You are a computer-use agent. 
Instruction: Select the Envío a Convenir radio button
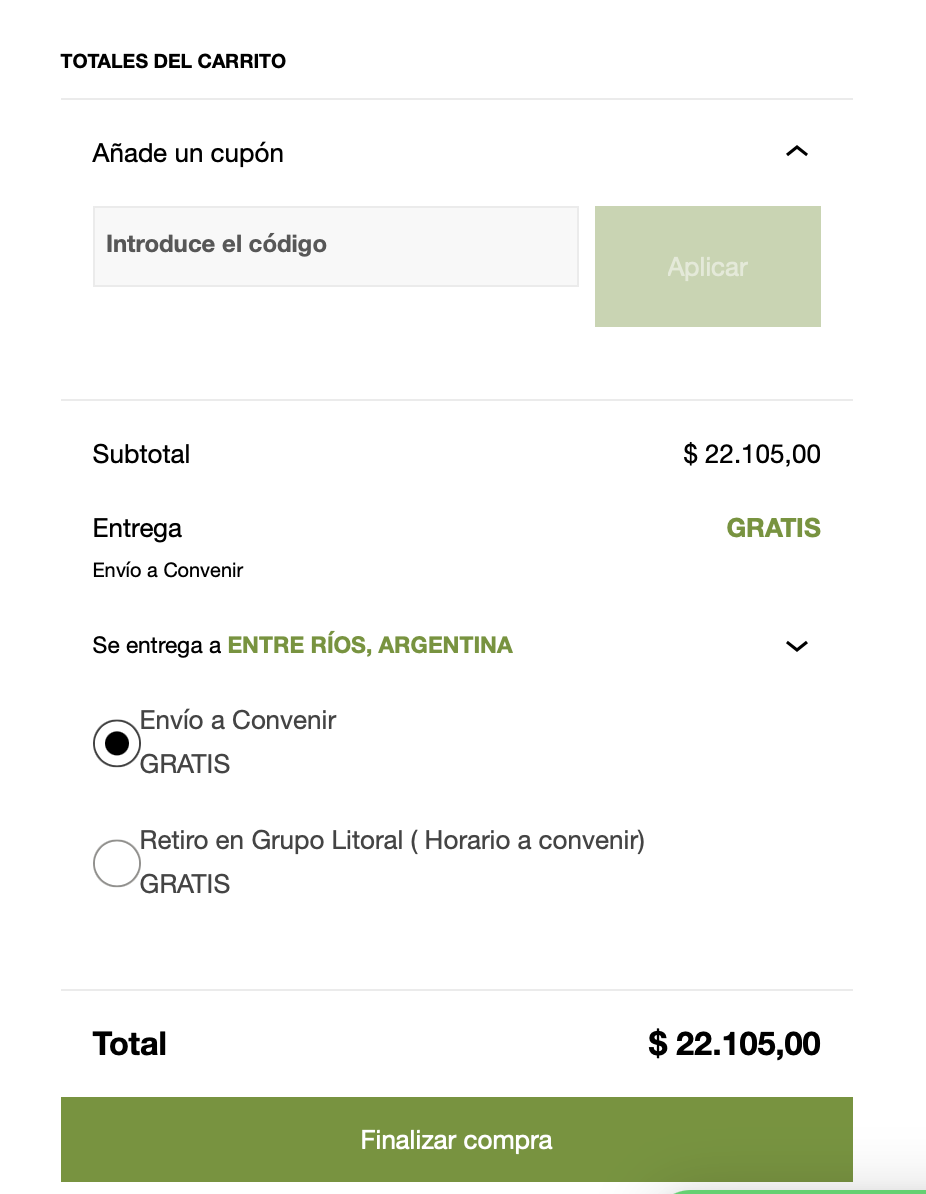point(117,743)
